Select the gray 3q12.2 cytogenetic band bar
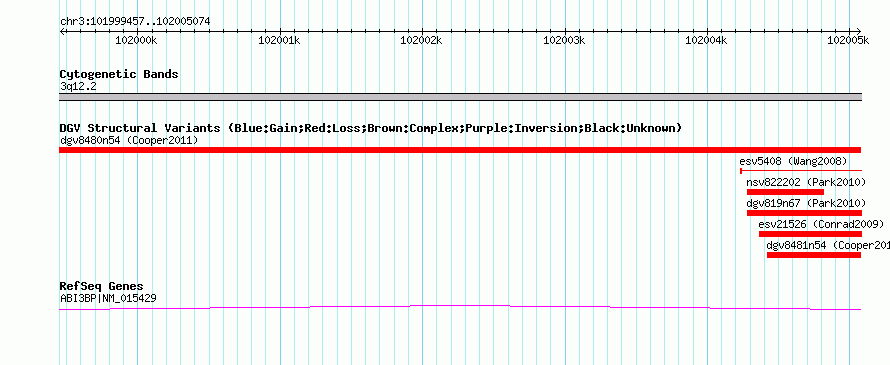Screen dimensions: 890x365 (x=460, y=97)
